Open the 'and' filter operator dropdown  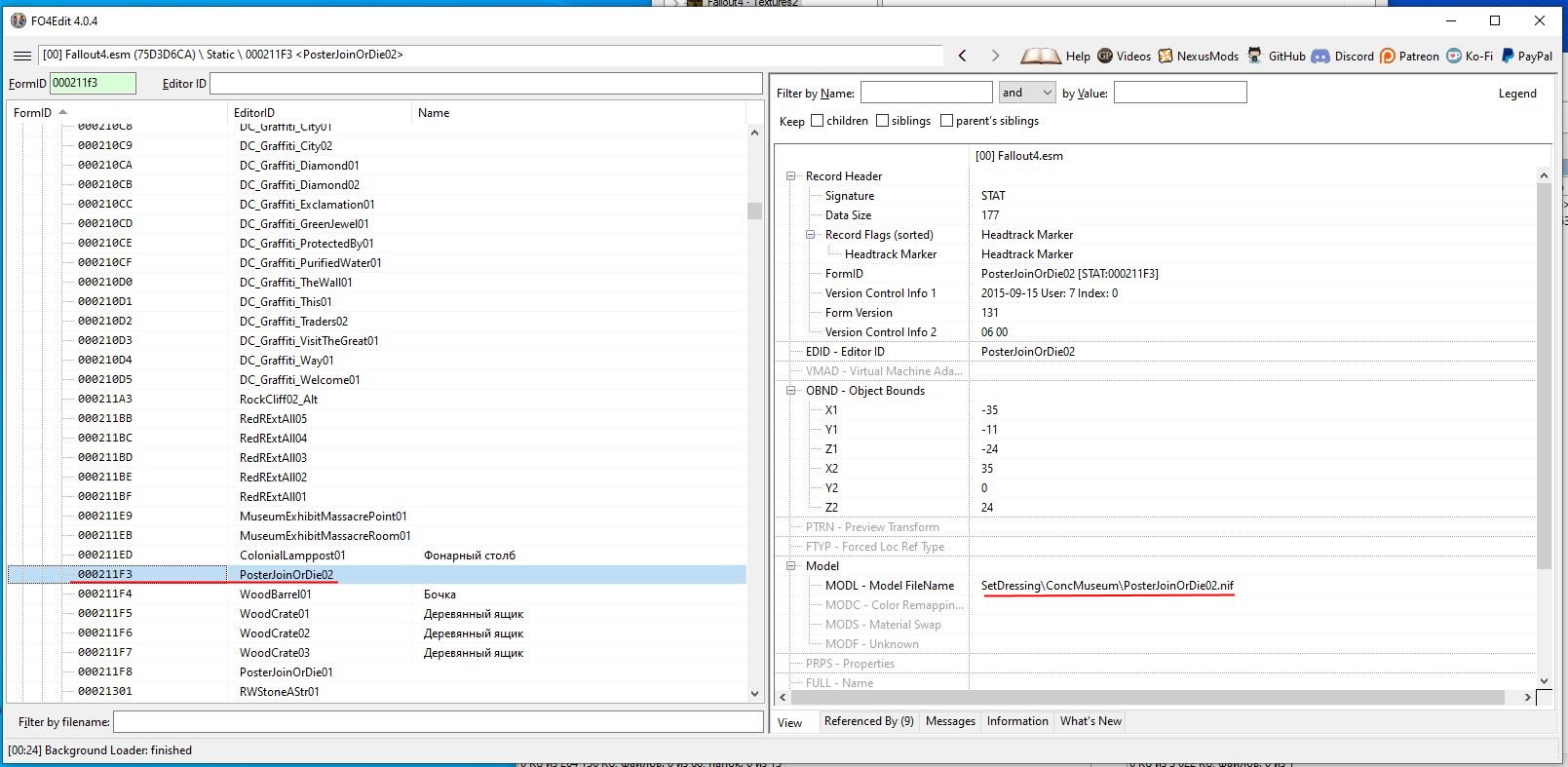coord(1027,93)
